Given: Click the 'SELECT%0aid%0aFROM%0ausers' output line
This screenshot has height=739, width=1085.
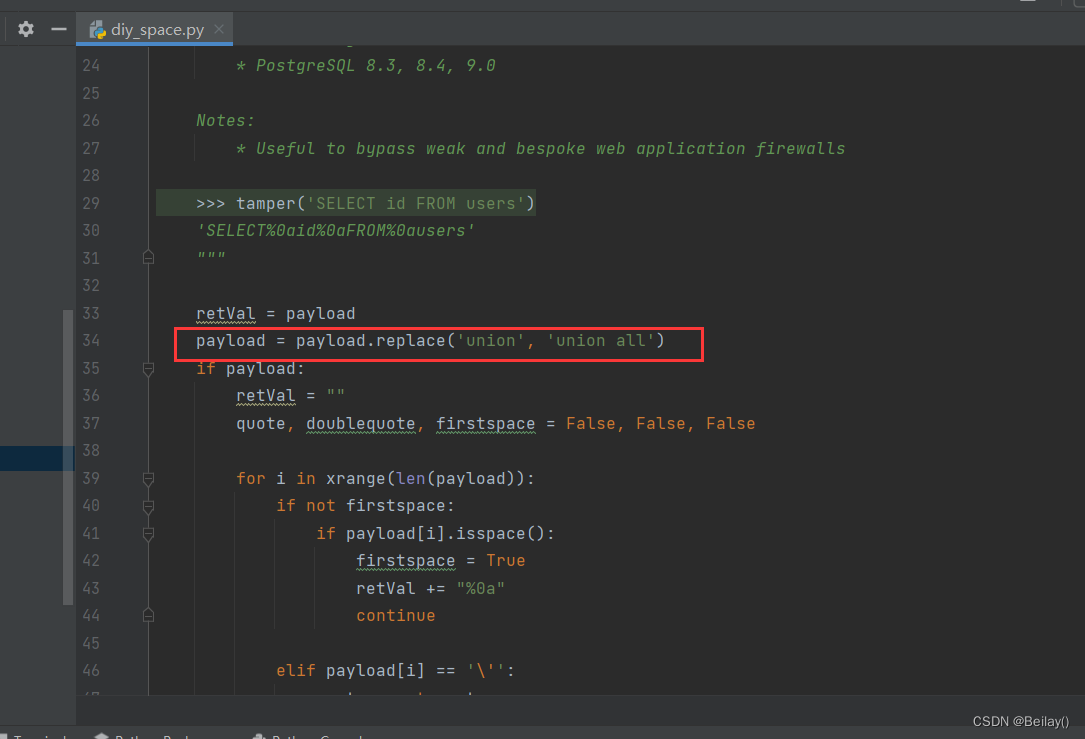Looking at the screenshot, I should click(336, 230).
